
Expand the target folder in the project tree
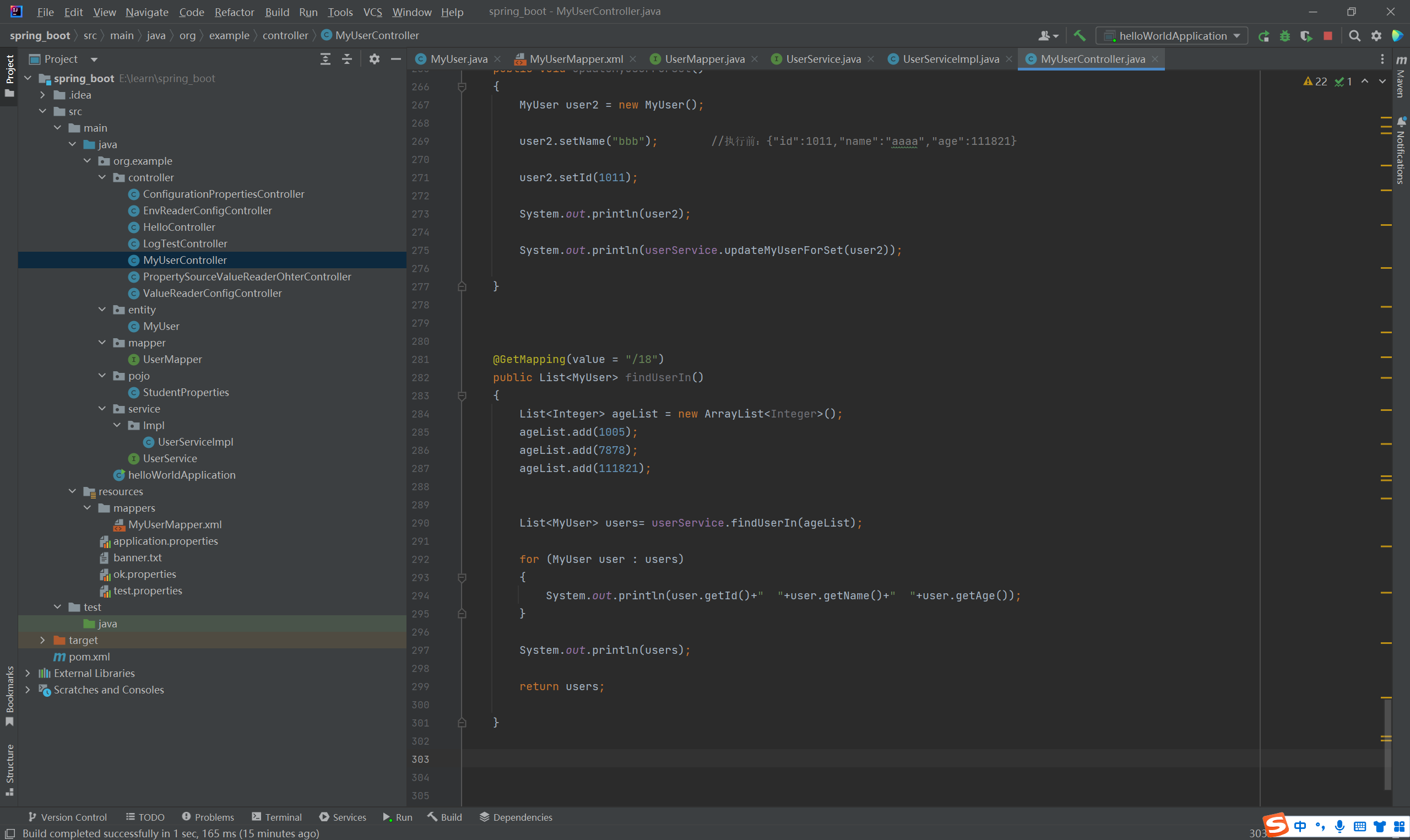tap(42, 640)
